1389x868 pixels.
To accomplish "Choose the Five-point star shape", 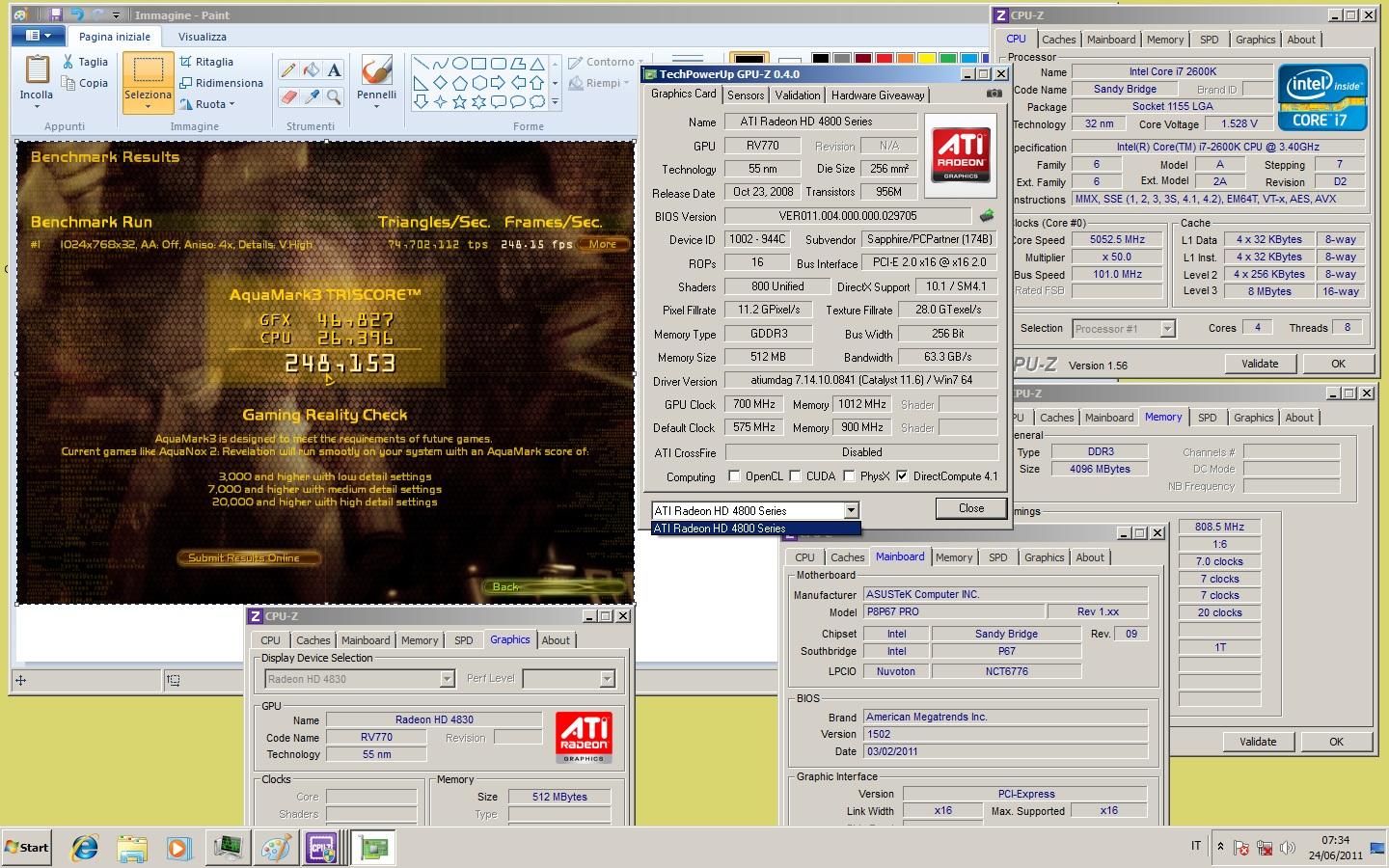I will coord(459,101).
